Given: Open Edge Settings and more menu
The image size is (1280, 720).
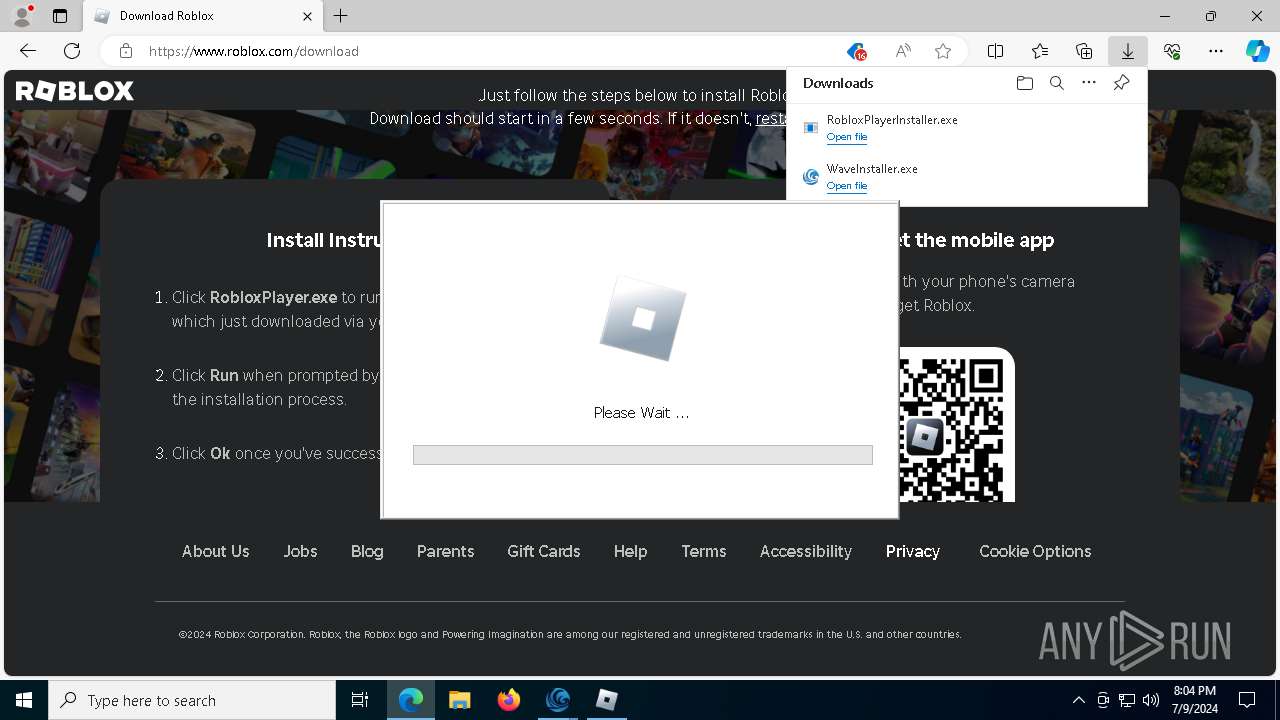Looking at the screenshot, I should tap(1216, 51).
